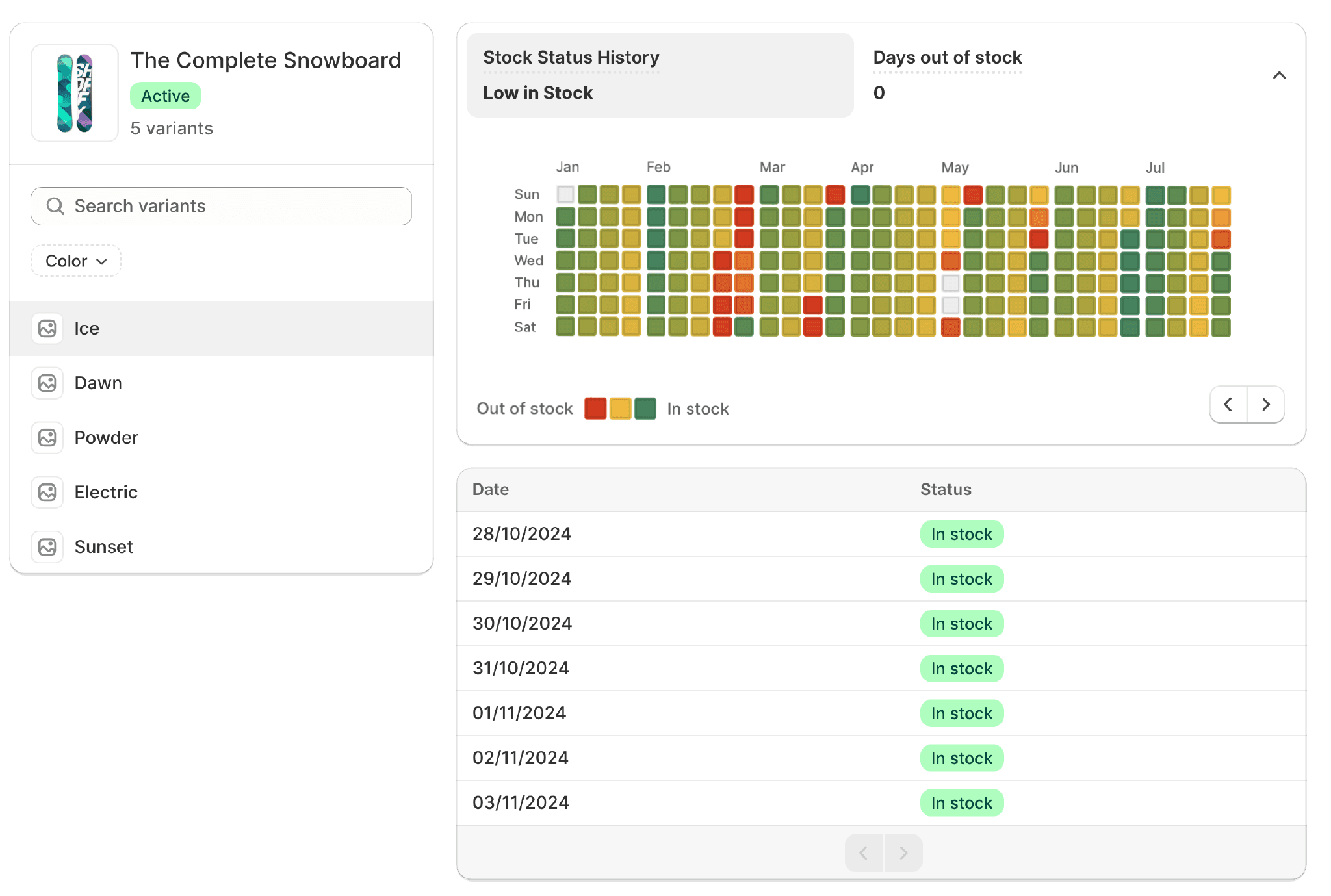Click the Ice variant image icon
Screen dimensions: 1331x896
[47, 328]
